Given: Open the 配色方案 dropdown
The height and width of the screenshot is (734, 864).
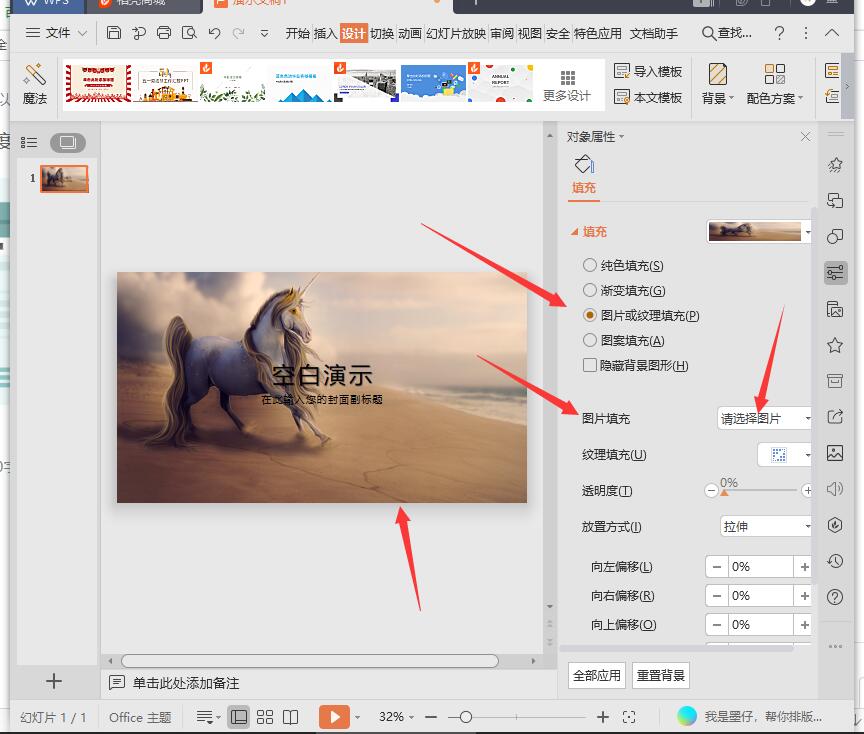Looking at the screenshot, I should point(774,85).
